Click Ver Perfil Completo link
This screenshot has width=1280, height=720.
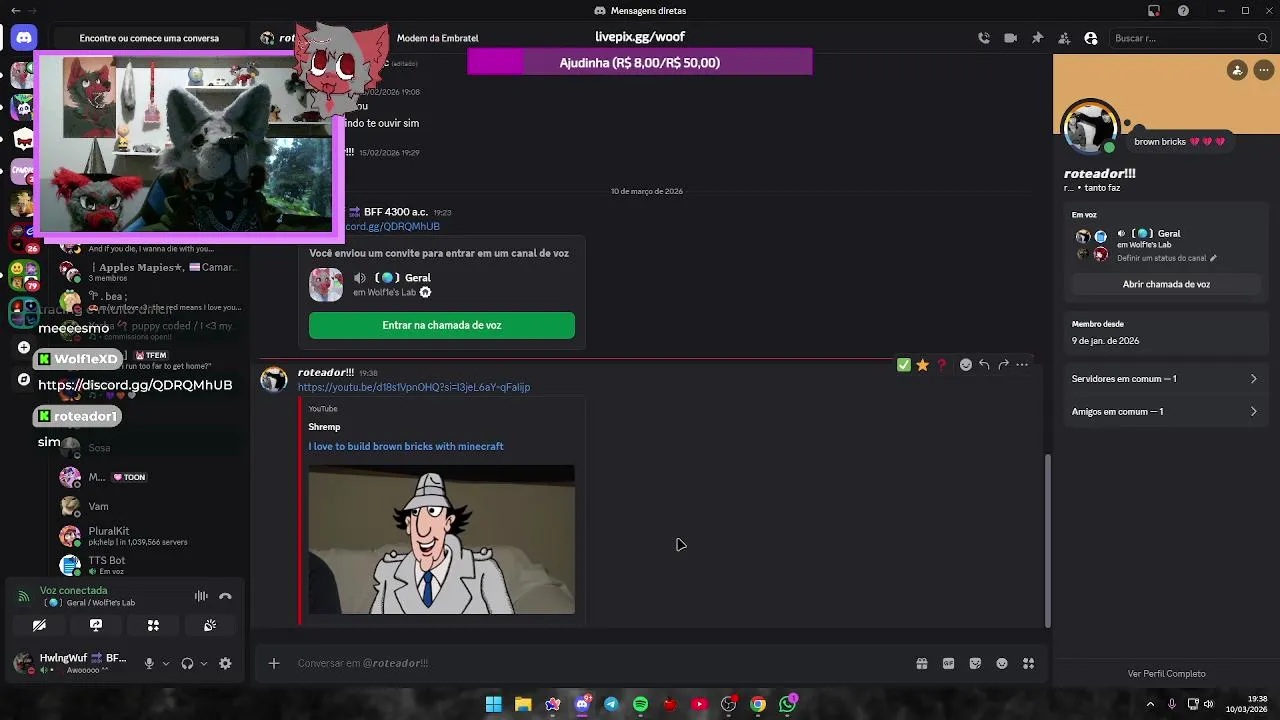tap(1166, 674)
